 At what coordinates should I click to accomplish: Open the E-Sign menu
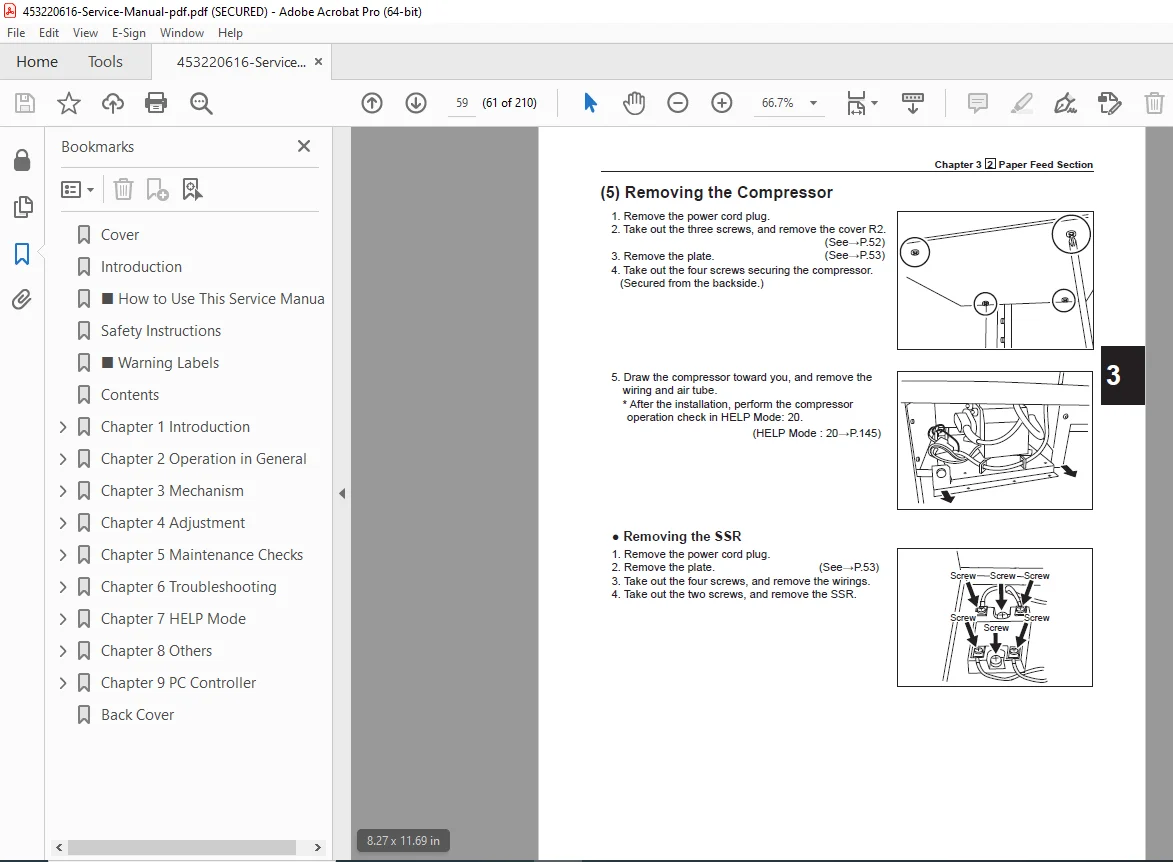tap(129, 33)
